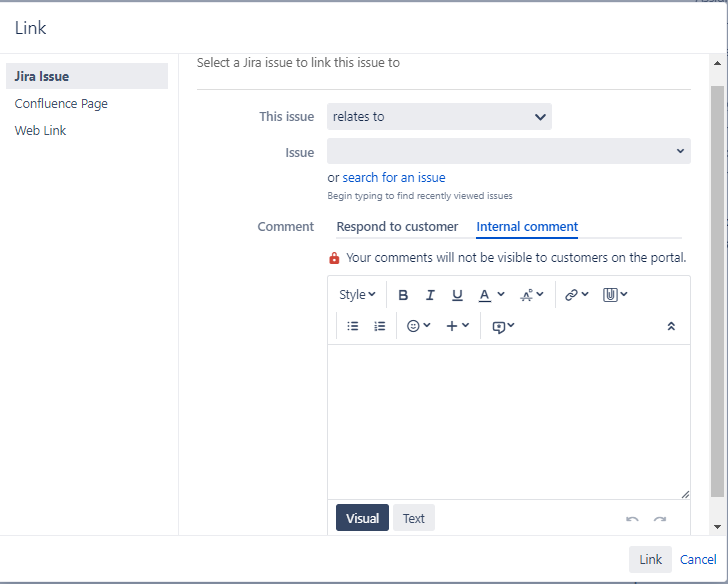Redo edit in comment editor
The image size is (728, 584).
(x=660, y=519)
